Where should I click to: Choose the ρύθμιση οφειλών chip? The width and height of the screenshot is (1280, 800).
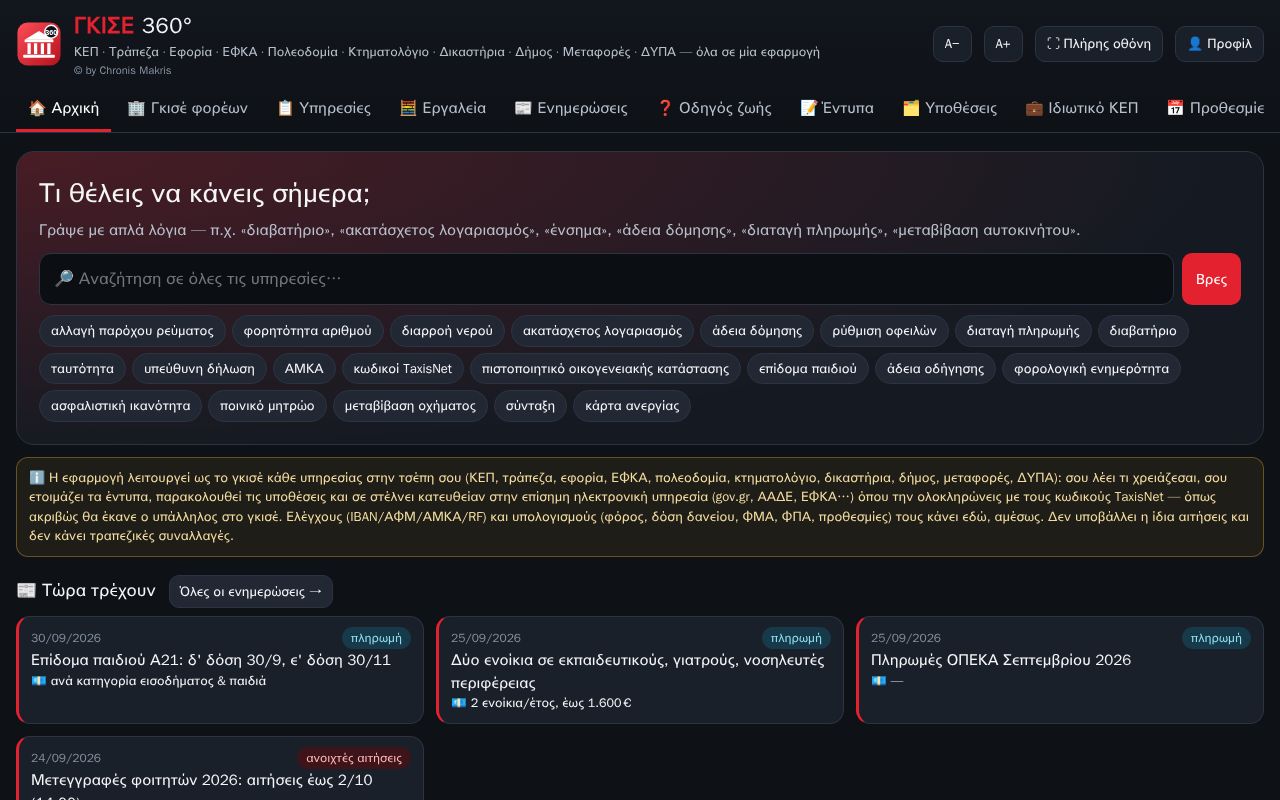tap(884, 331)
